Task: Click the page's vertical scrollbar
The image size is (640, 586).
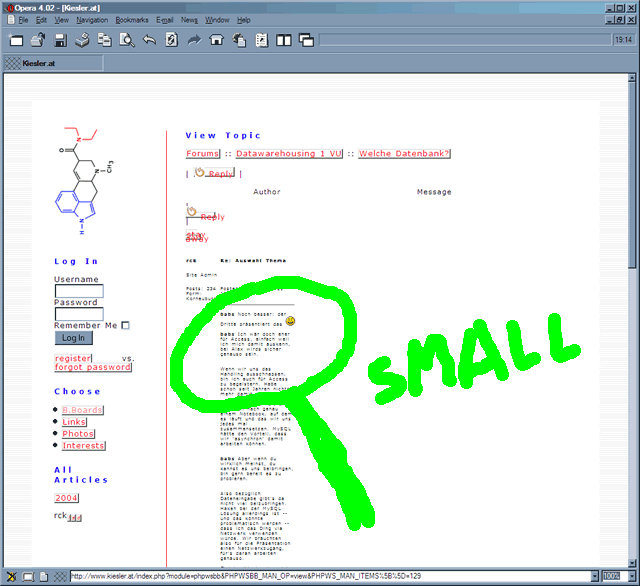Action: 632,300
